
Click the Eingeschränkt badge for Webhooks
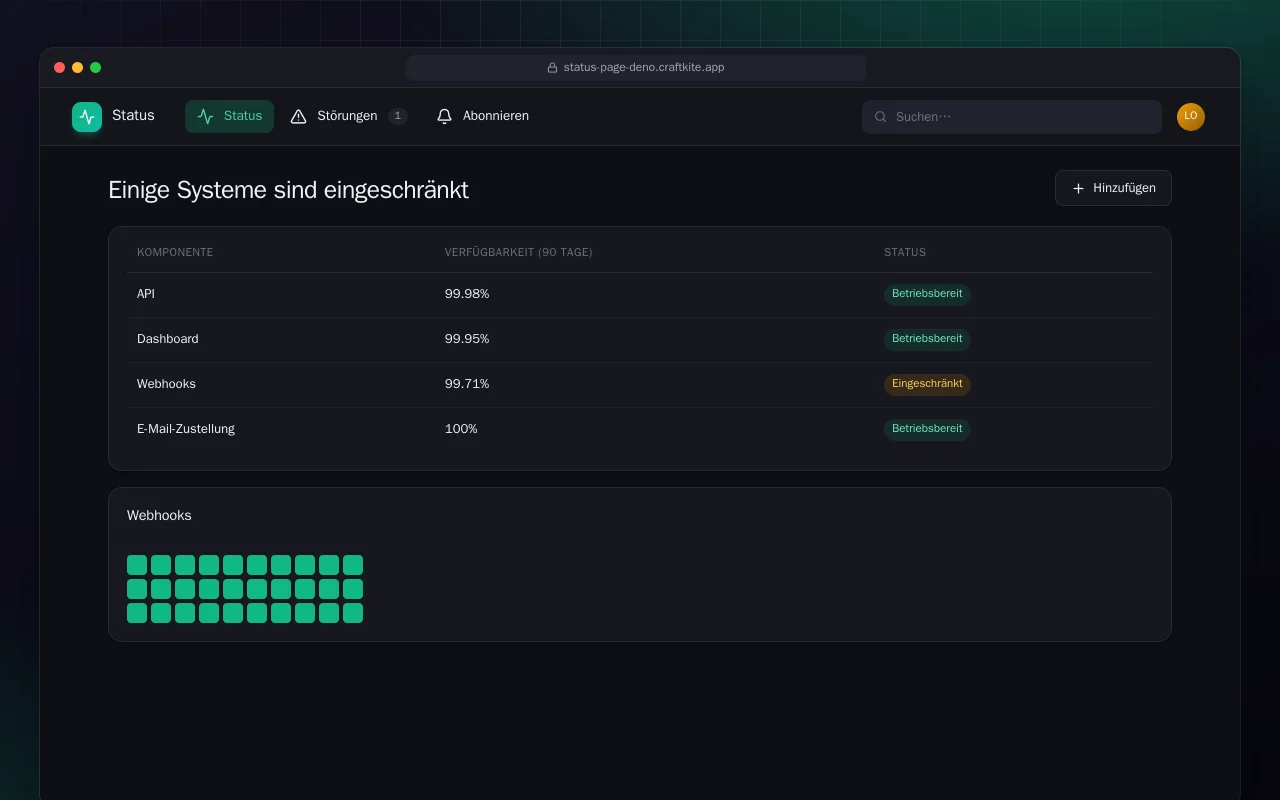(x=927, y=384)
